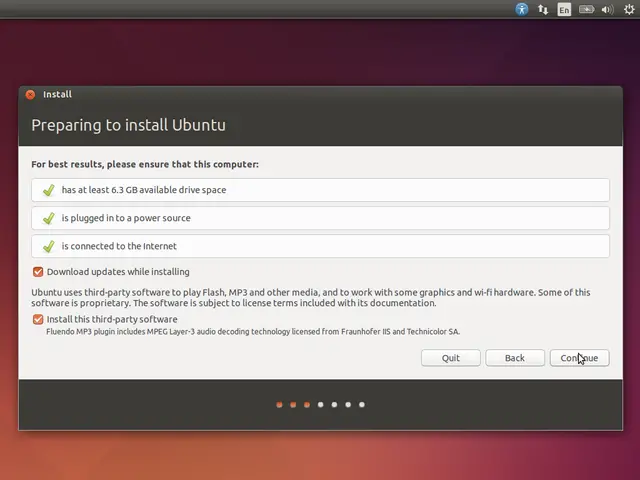Click the Fluendo MP3 plugin license note
The width and height of the screenshot is (640, 480).
coord(253,331)
